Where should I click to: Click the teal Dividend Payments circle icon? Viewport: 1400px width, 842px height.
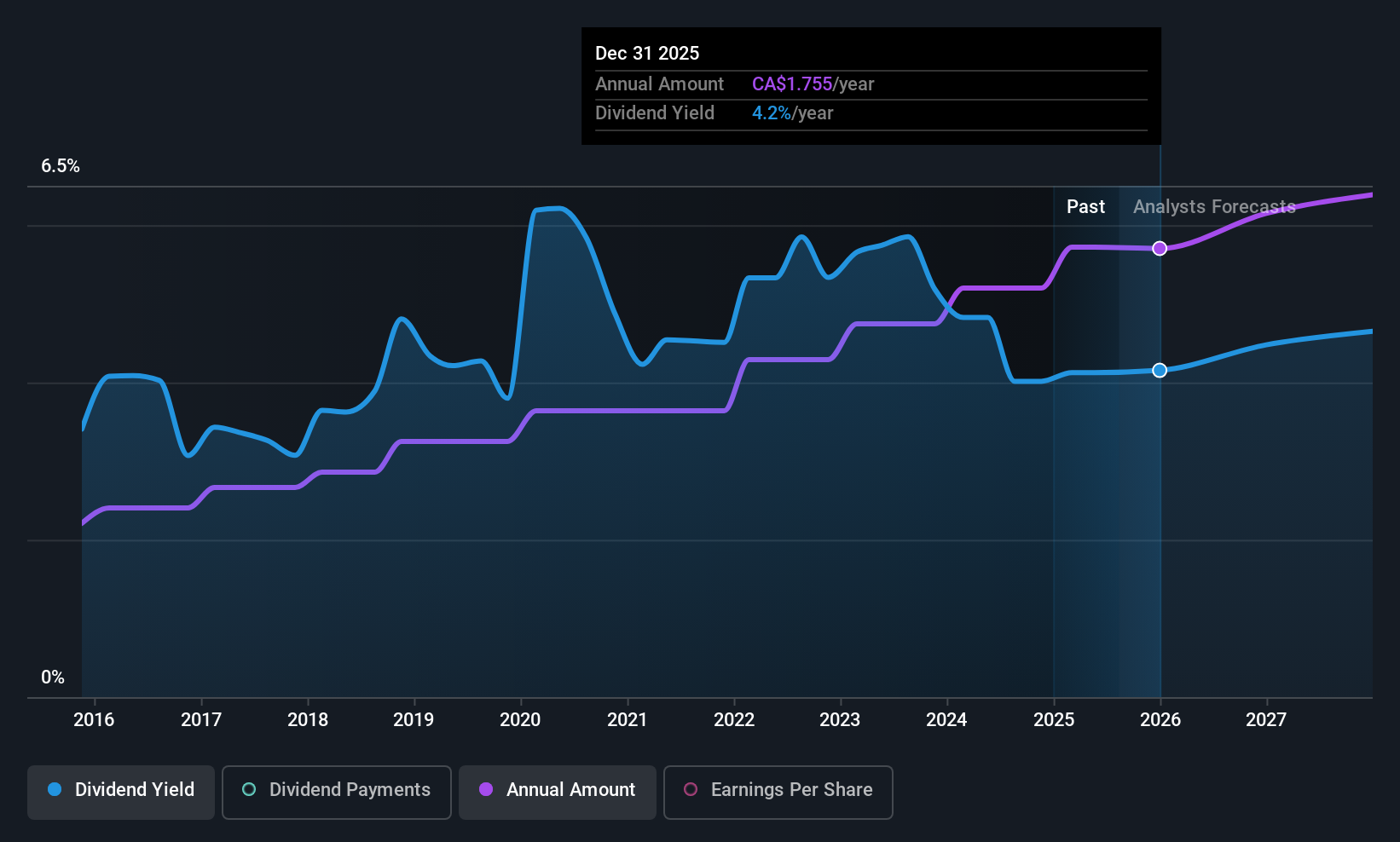pos(248,790)
